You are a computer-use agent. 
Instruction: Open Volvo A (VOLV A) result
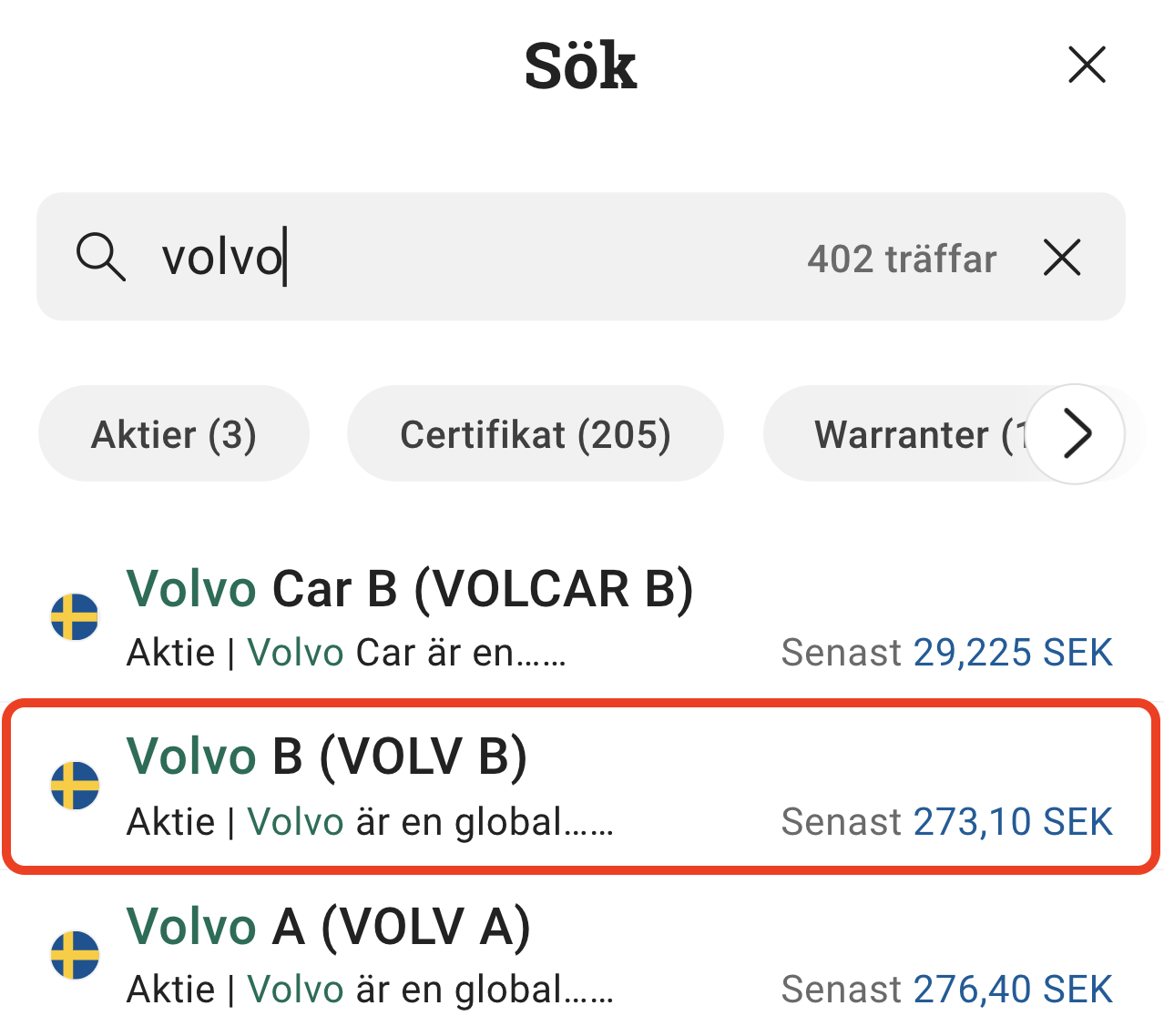(x=328, y=927)
